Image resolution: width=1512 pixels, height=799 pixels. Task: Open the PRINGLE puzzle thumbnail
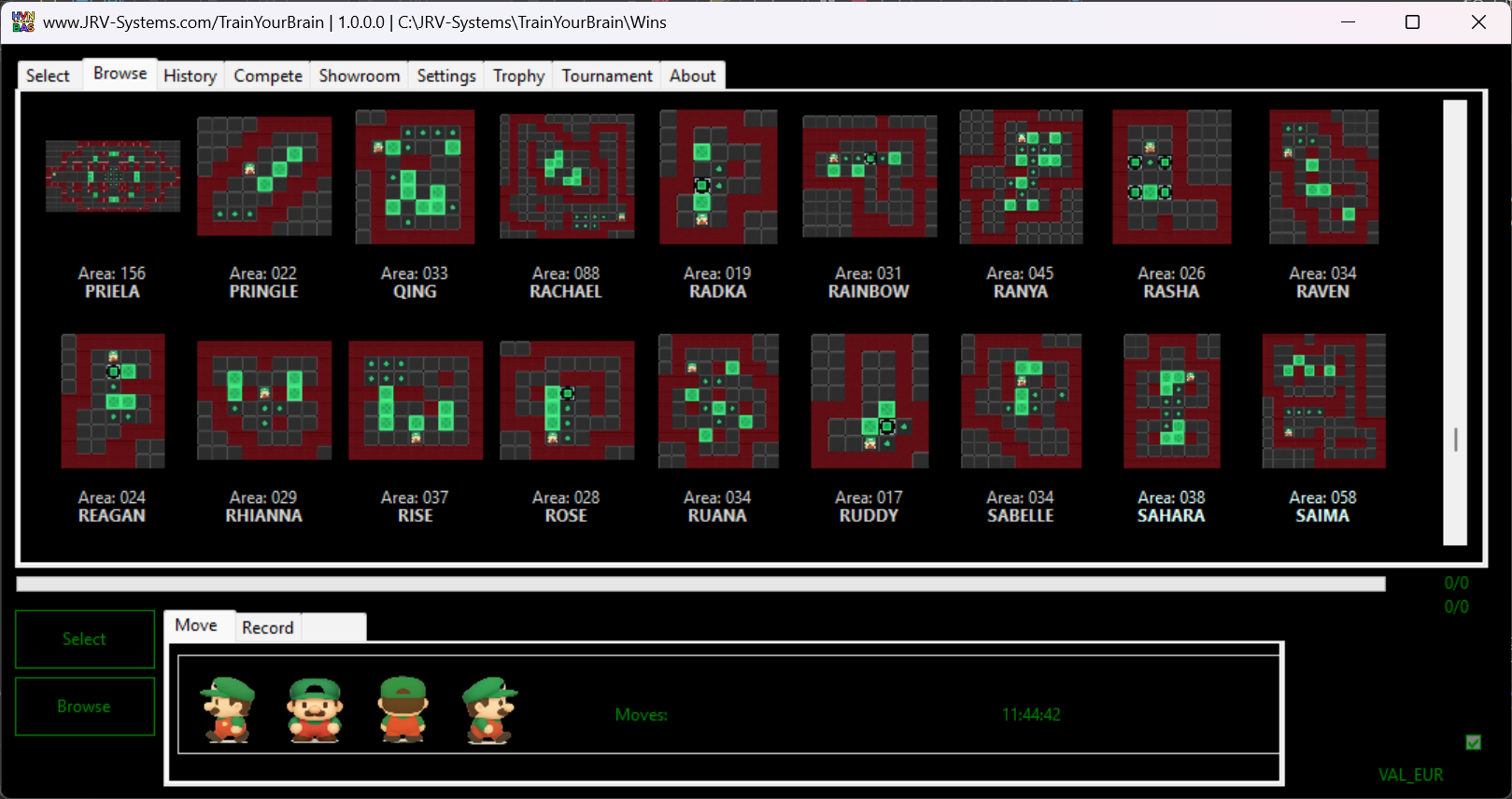(x=264, y=176)
